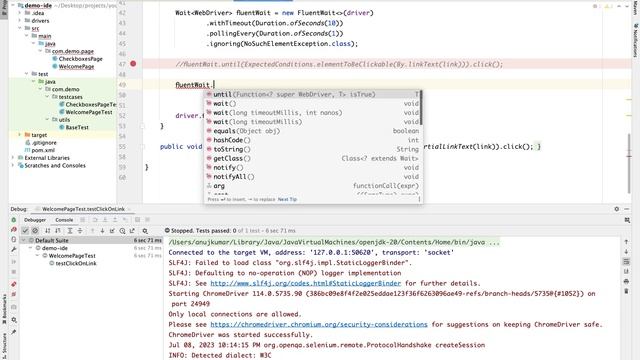Open BaseTest class in project tree
640x360 pixels.
click(x=77, y=127)
